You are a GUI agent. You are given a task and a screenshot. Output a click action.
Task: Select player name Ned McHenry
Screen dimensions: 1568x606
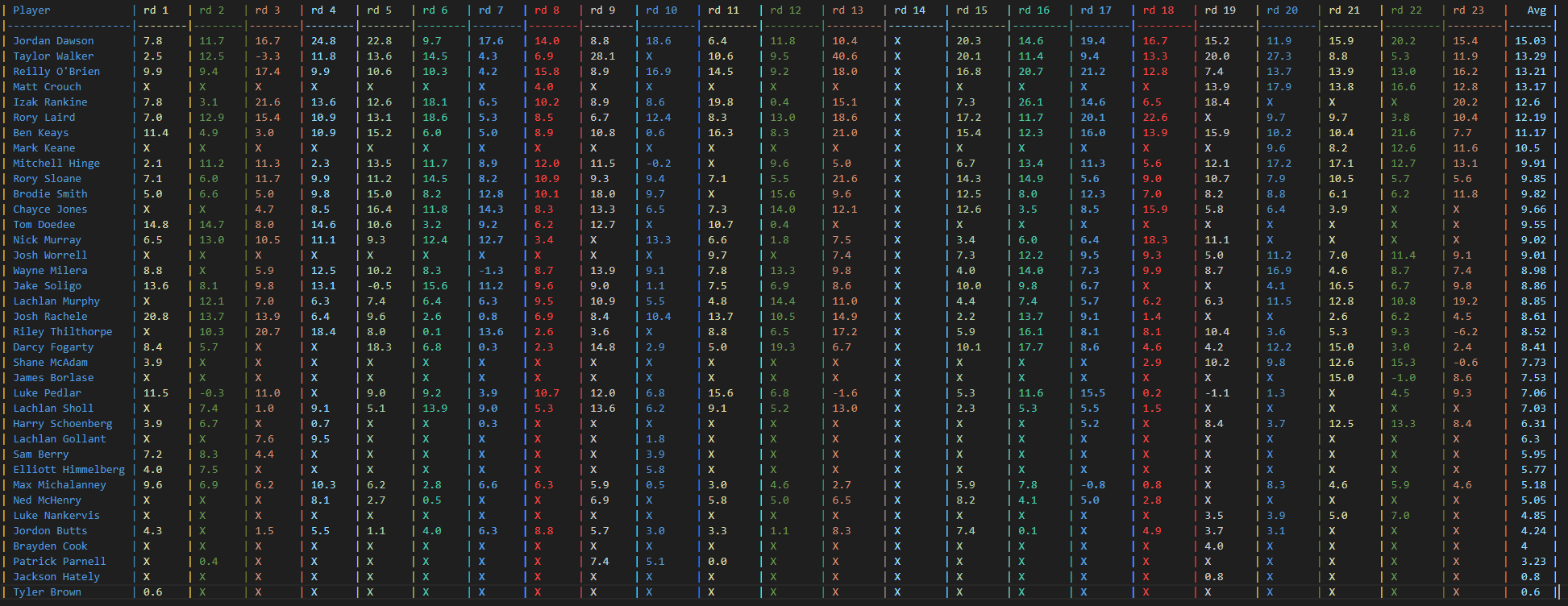[47, 500]
